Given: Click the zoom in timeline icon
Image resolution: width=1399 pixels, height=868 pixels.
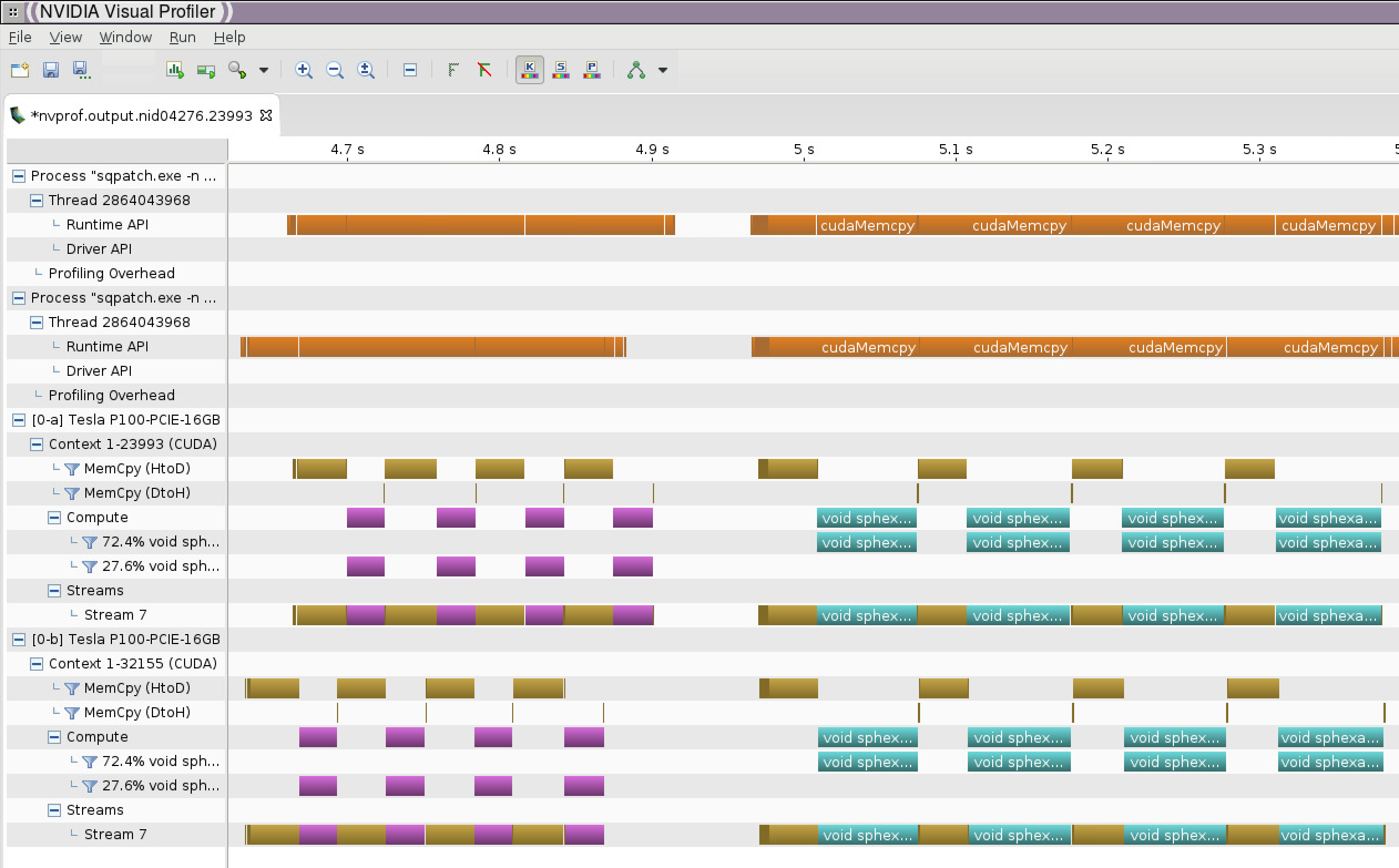Looking at the screenshot, I should (x=303, y=70).
